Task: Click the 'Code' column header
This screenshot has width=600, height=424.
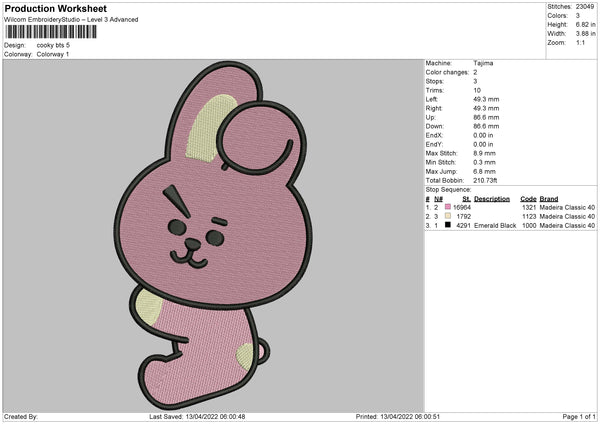Action: pos(528,199)
